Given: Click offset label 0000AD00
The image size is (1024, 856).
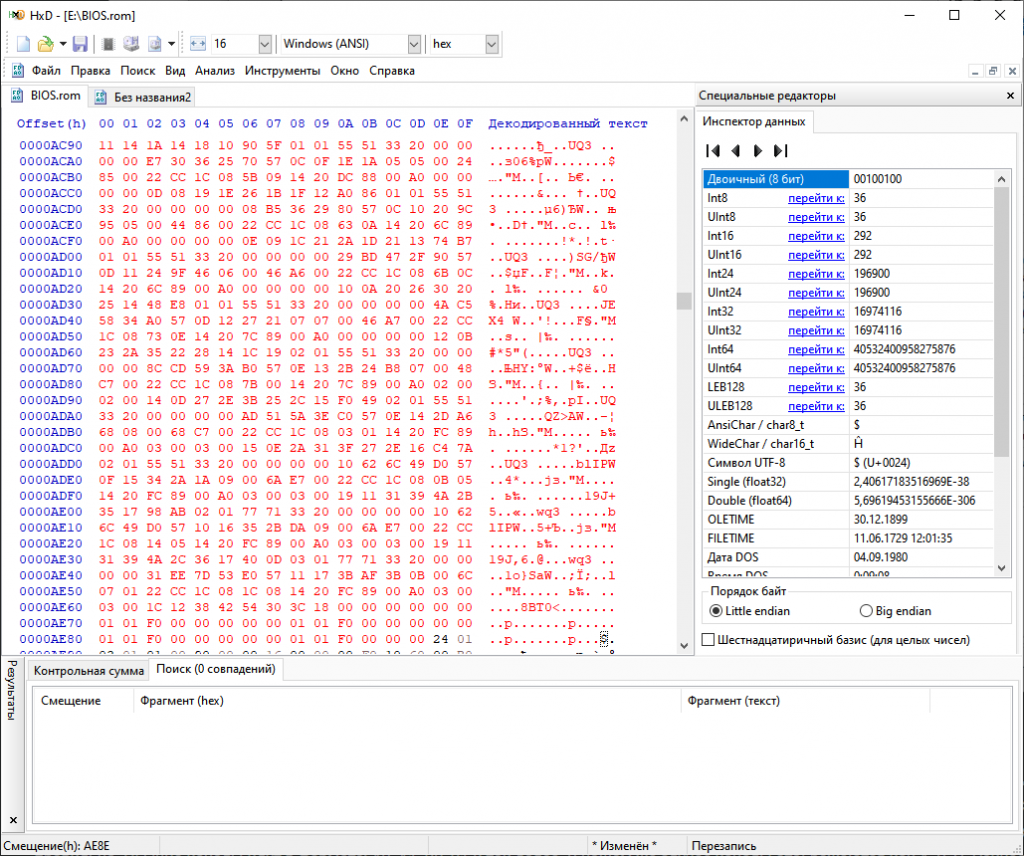Looking at the screenshot, I should tap(51, 257).
